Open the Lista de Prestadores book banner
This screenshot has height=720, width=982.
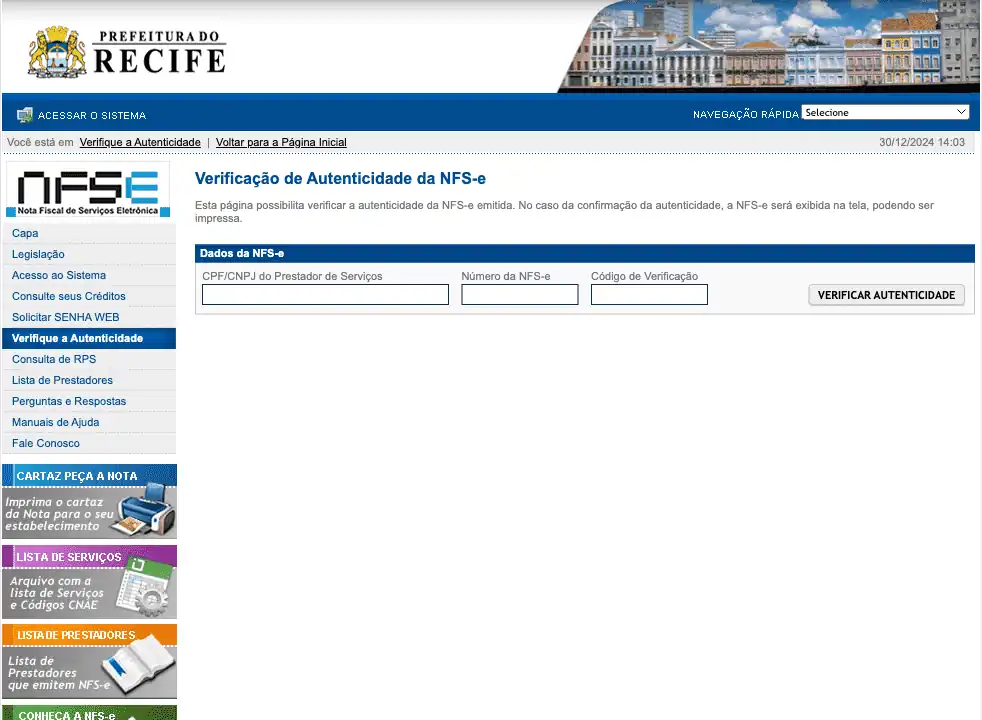89,661
